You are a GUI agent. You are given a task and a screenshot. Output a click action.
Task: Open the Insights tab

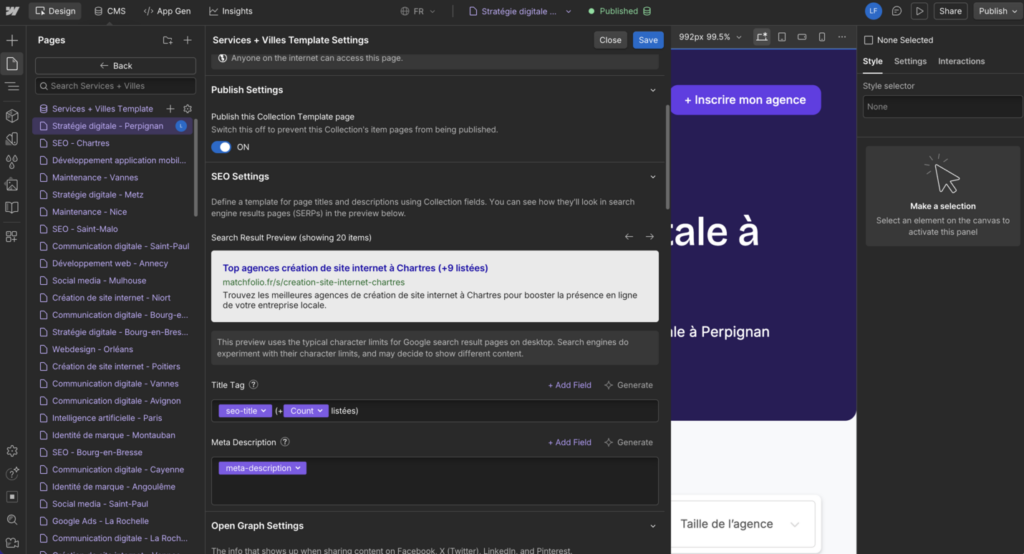[x=231, y=11]
